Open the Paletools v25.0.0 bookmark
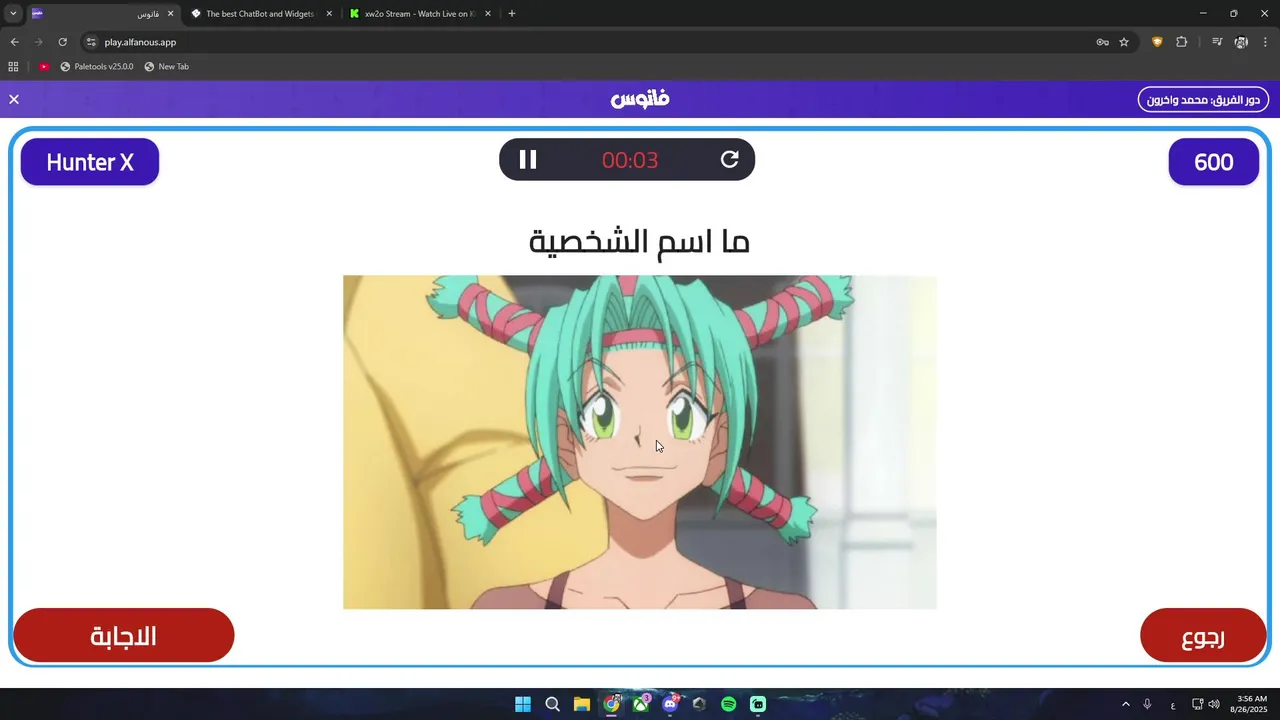 (x=96, y=67)
